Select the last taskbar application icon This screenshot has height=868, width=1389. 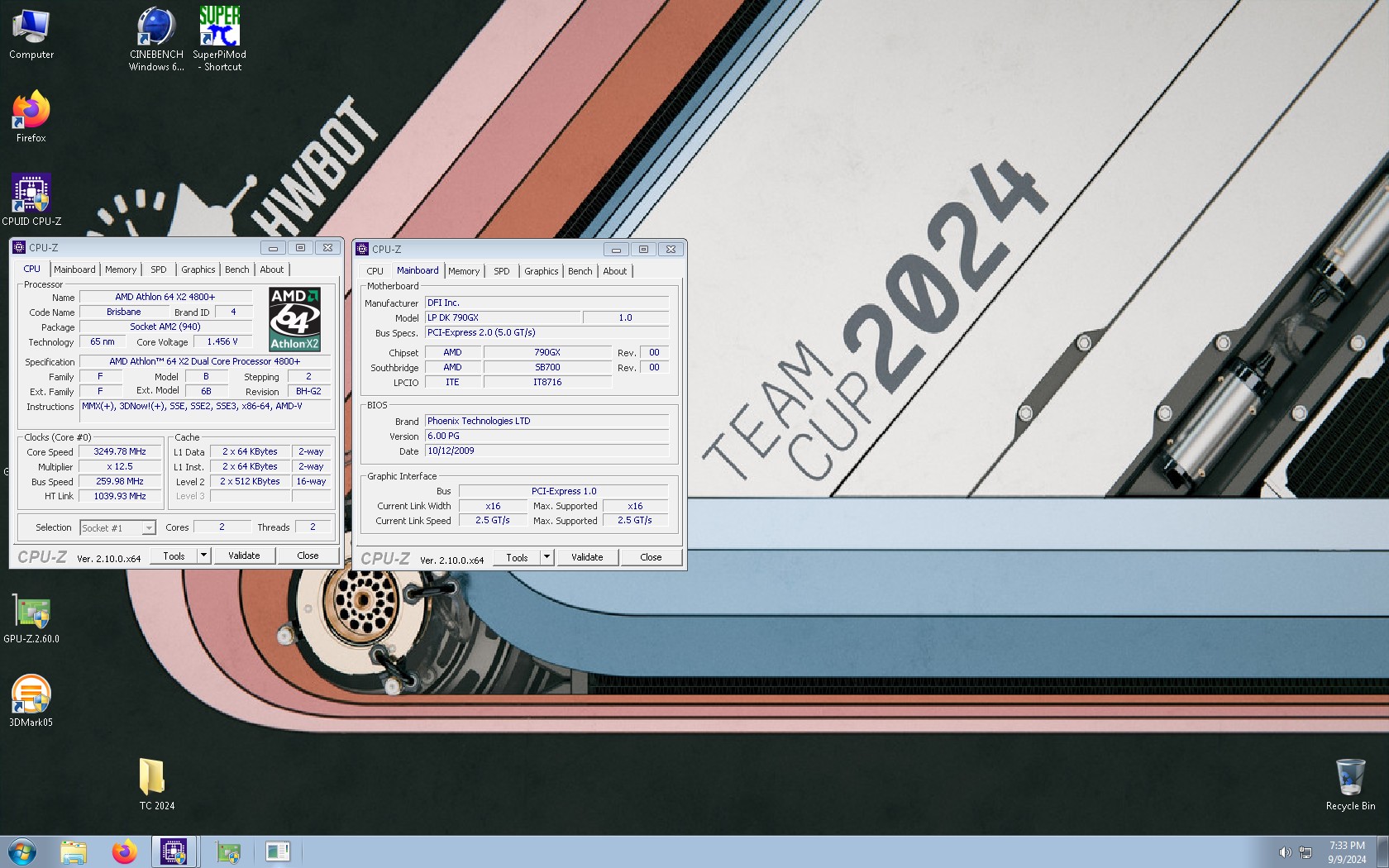(x=278, y=851)
